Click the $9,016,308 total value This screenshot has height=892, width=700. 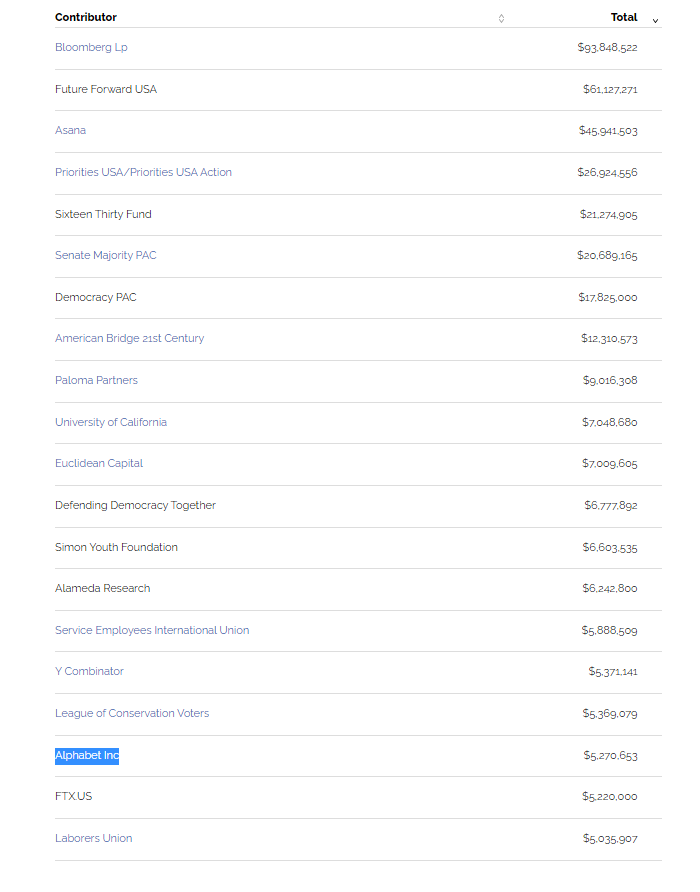point(610,380)
